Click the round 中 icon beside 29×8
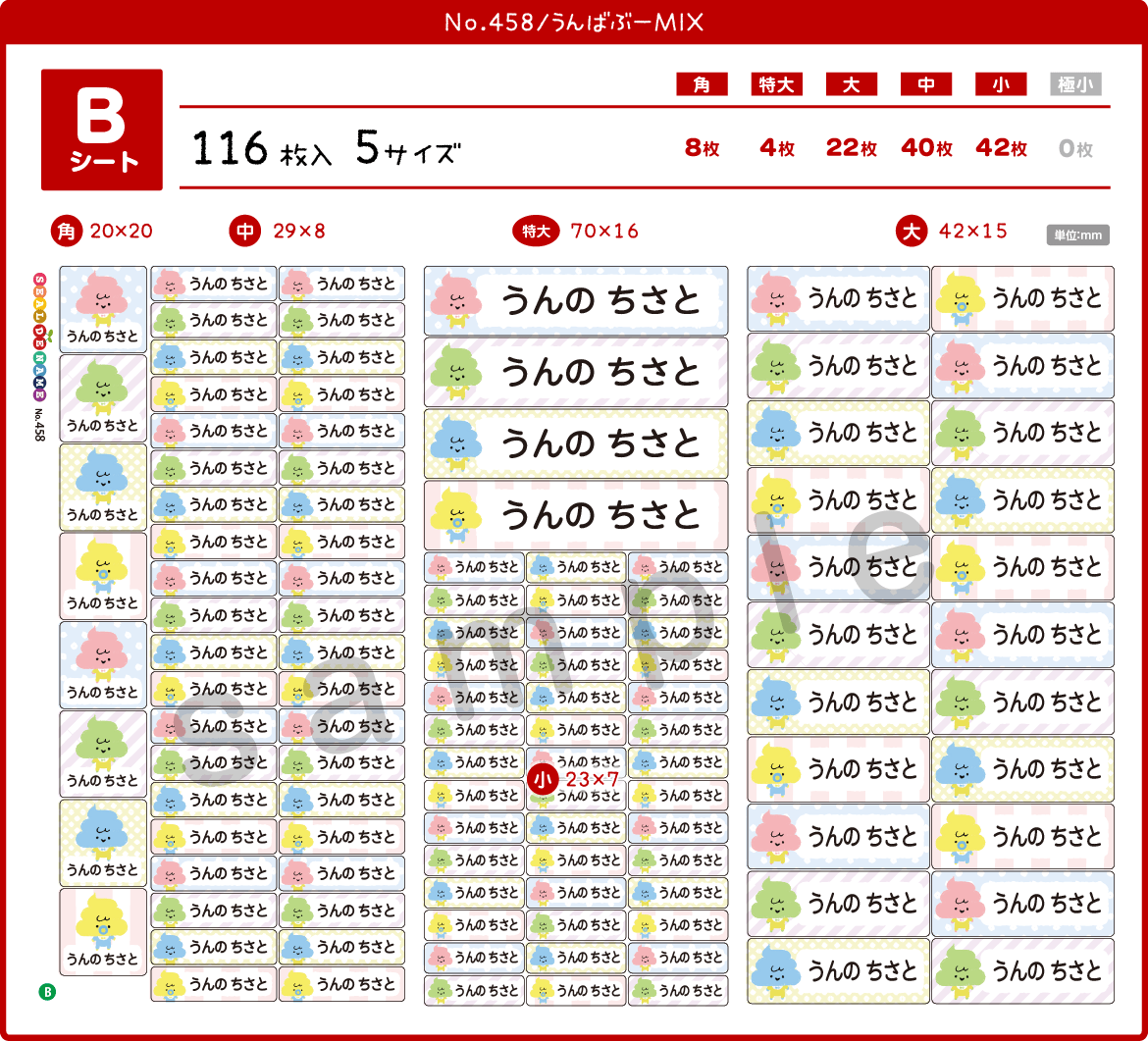The height and width of the screenshot is (1041, 1148). pyautogui.click(x=244, y=232)
